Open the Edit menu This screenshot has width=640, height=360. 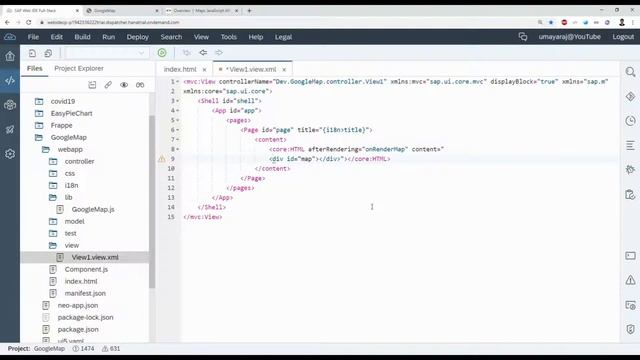tap(56, 37)
